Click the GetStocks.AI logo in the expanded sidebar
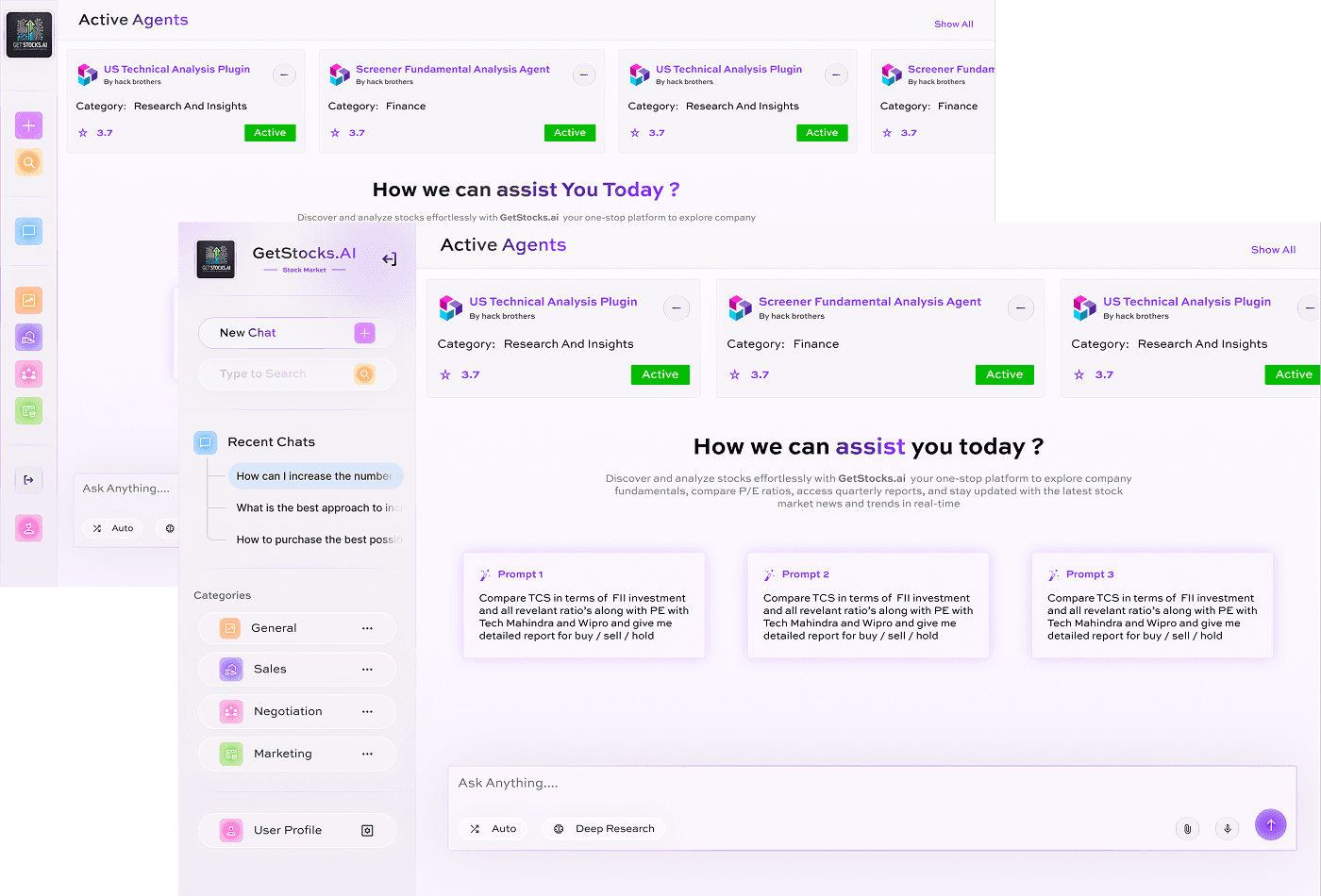 point(216,259)
